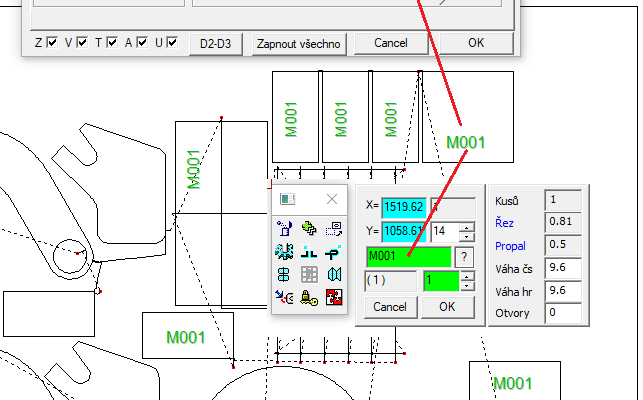643x400 pixels.
Task: Decrease the green quantity spinner value
Action: (467, 286)
